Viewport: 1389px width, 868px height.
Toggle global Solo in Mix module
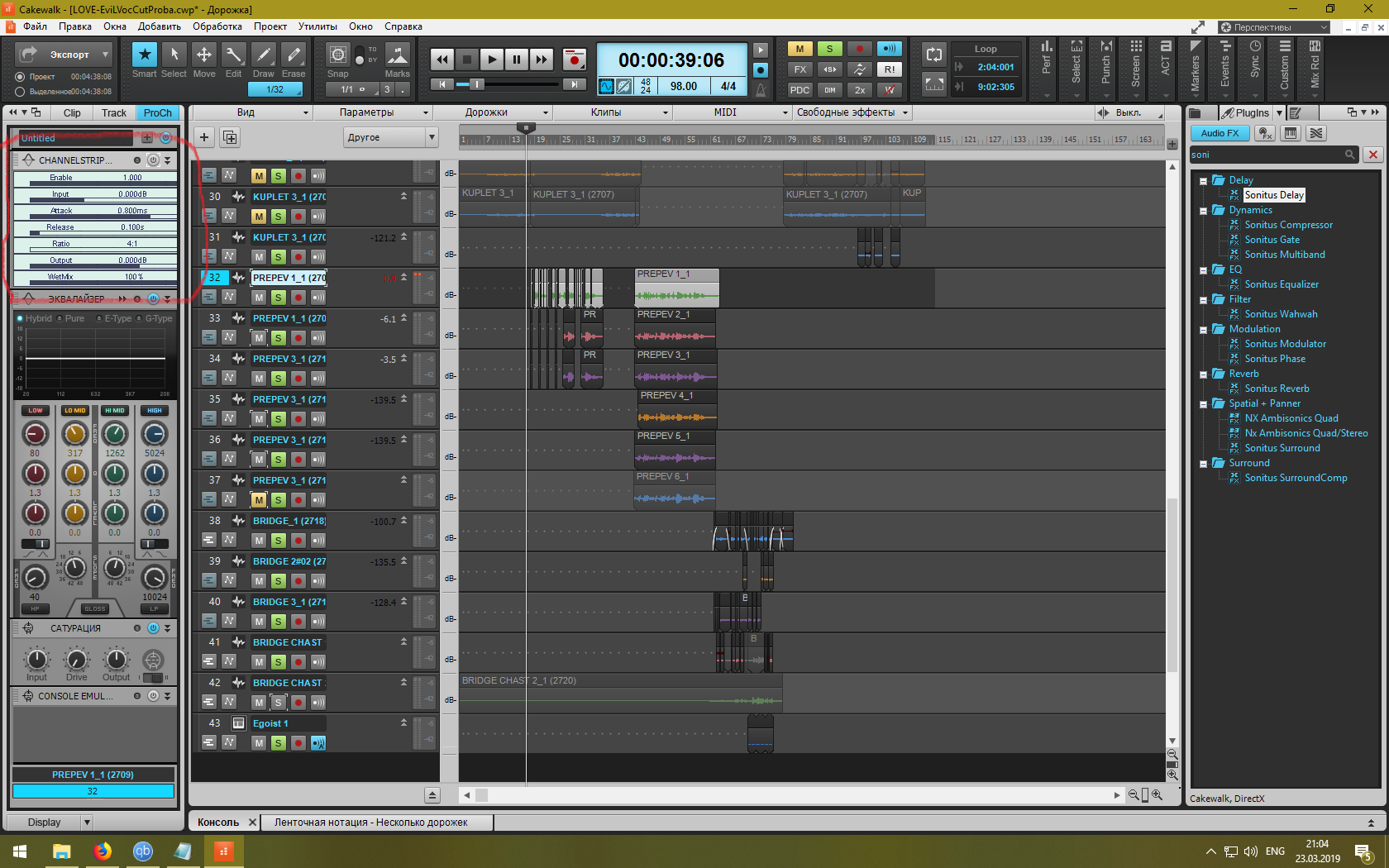pos(829,49)
